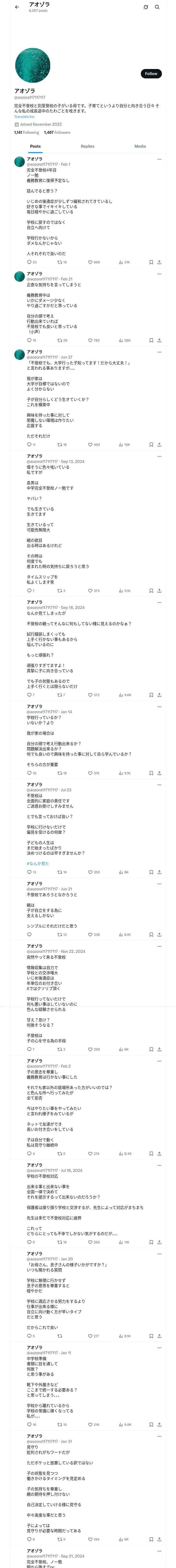Reply to the Feb 1 post
Image resolution: width=176 pixels, height=1568 pixels.
coord(29,262)
